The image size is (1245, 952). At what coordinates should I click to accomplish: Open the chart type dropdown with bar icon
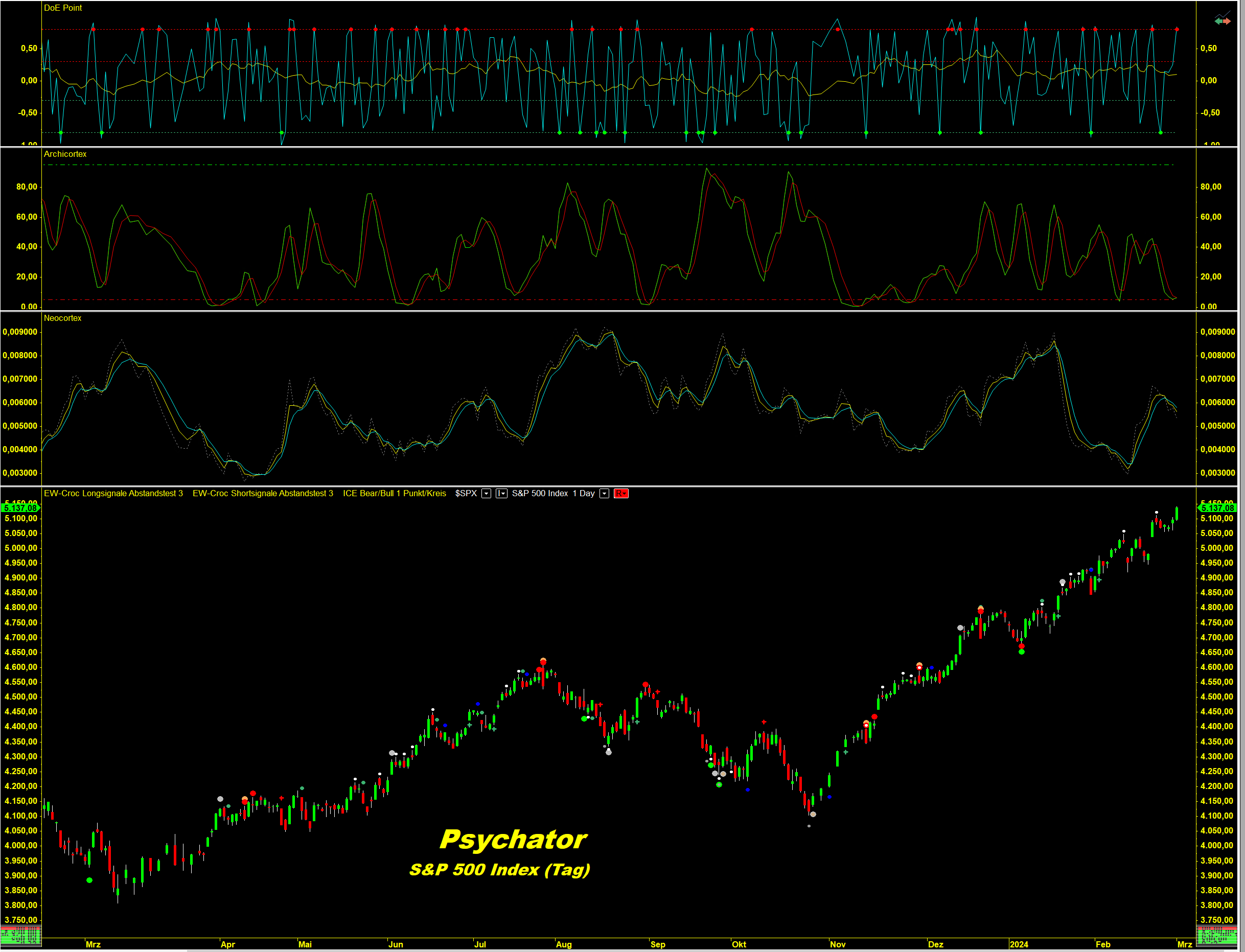coord(501,494)
